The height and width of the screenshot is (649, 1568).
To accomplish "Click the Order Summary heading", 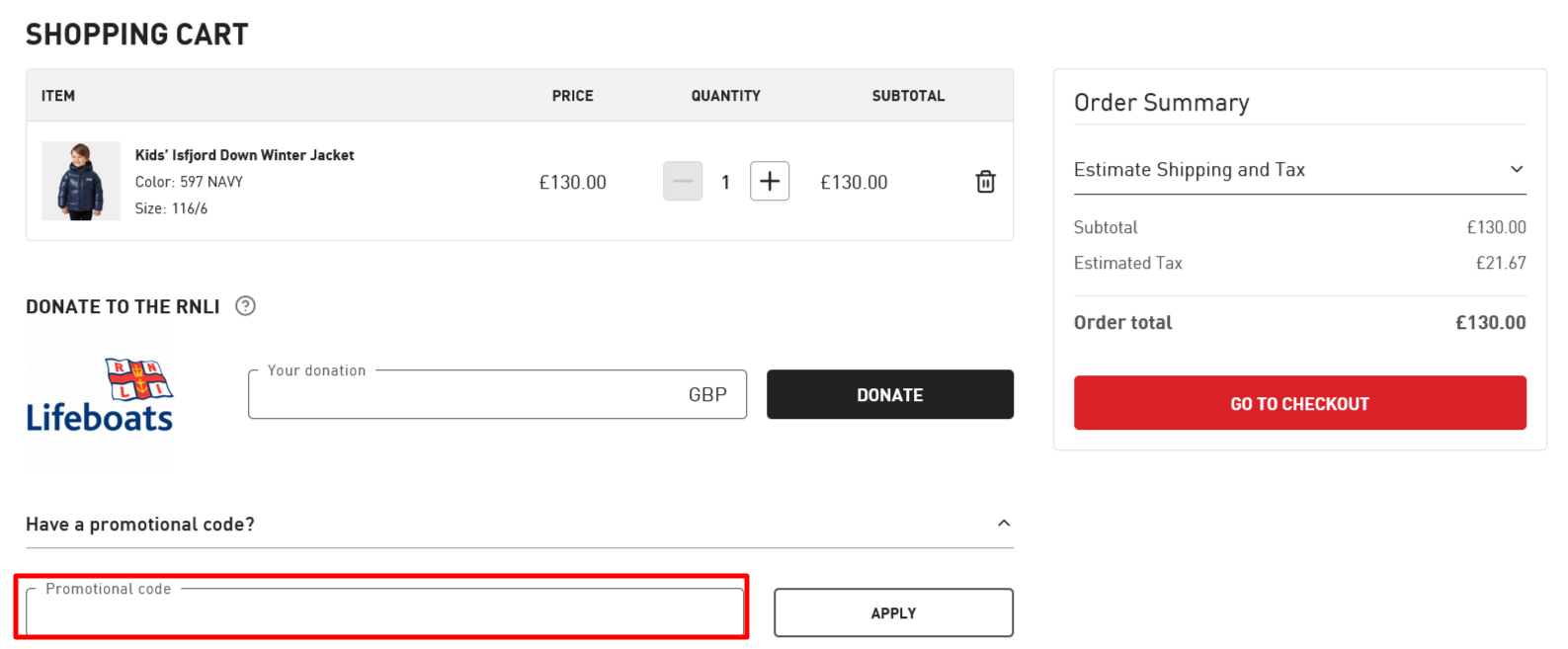I will pos(1162,103).
